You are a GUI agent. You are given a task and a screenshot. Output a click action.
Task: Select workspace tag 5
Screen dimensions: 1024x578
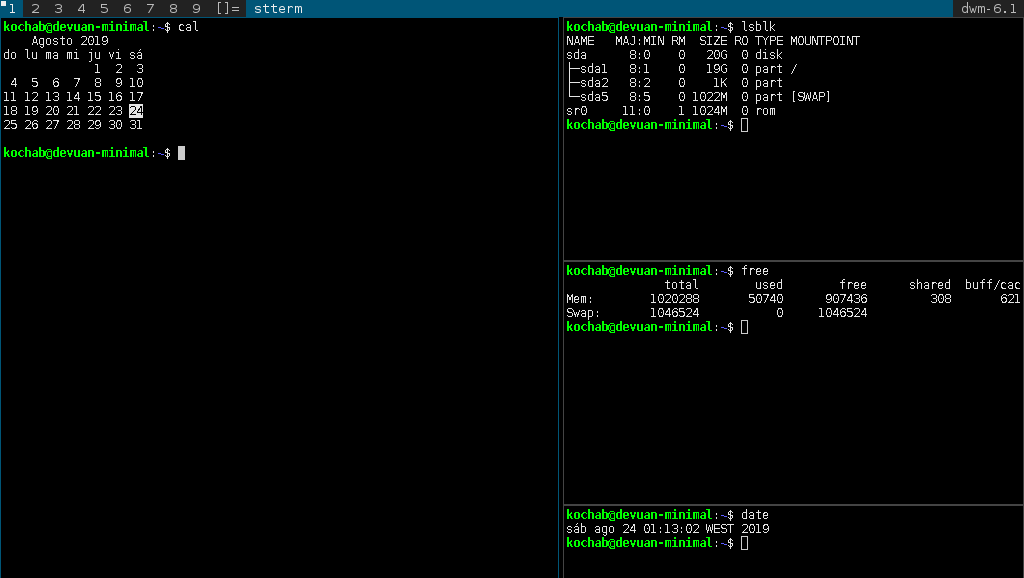pos(104,8)
